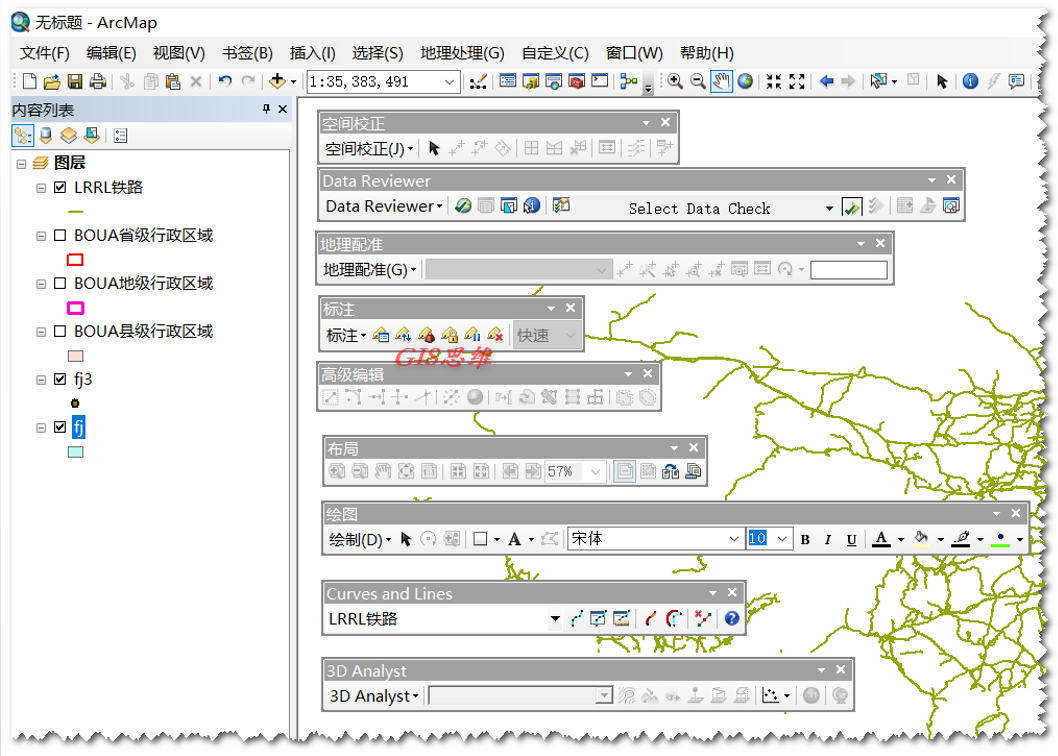Uncheck the LRRL铁路 layer checkbox

[60, 187]
